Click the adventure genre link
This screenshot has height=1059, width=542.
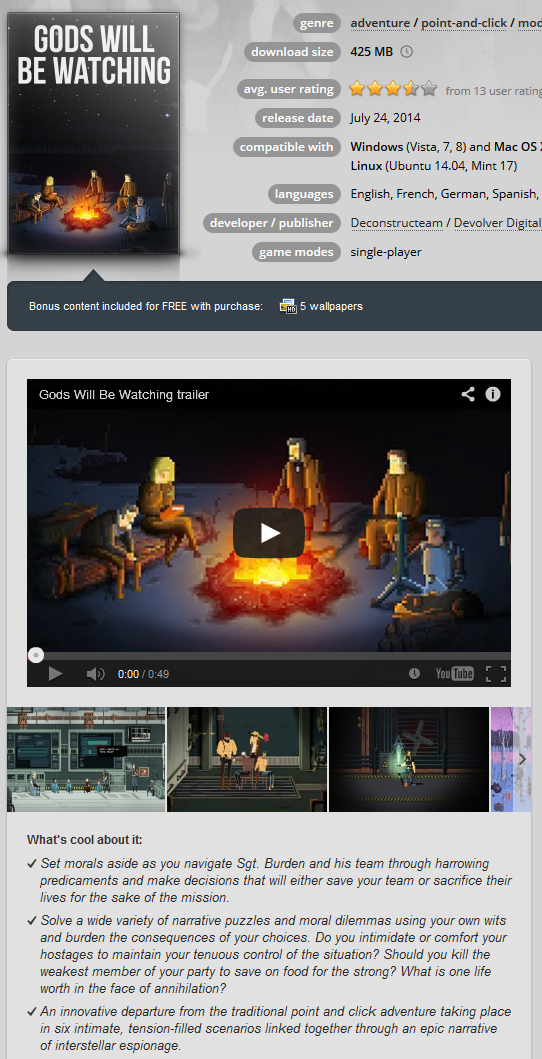[x=380, y=23]
